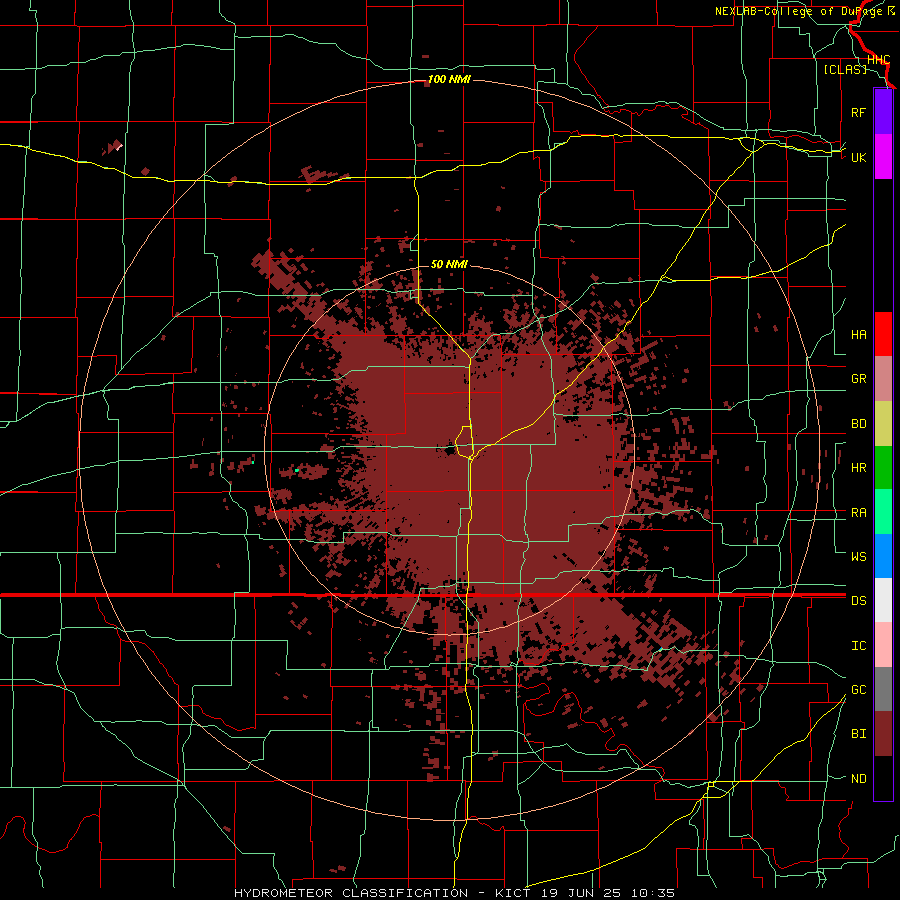900x900 pixels.
Task: Select the white DS legend color swatch
Action: 883,600
